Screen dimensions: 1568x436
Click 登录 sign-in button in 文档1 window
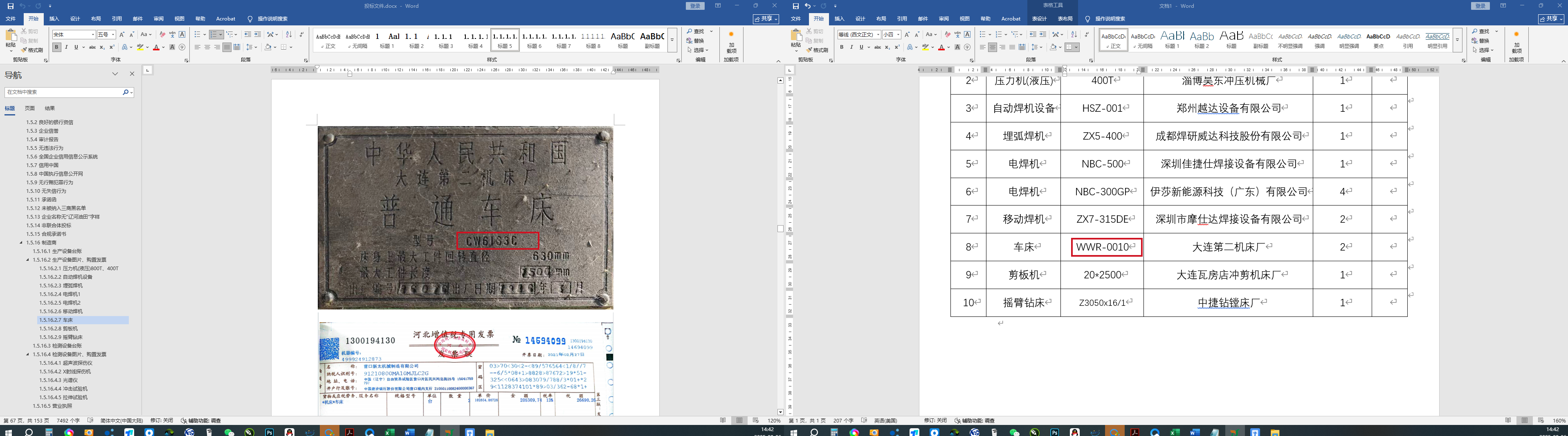point(1480,6)
